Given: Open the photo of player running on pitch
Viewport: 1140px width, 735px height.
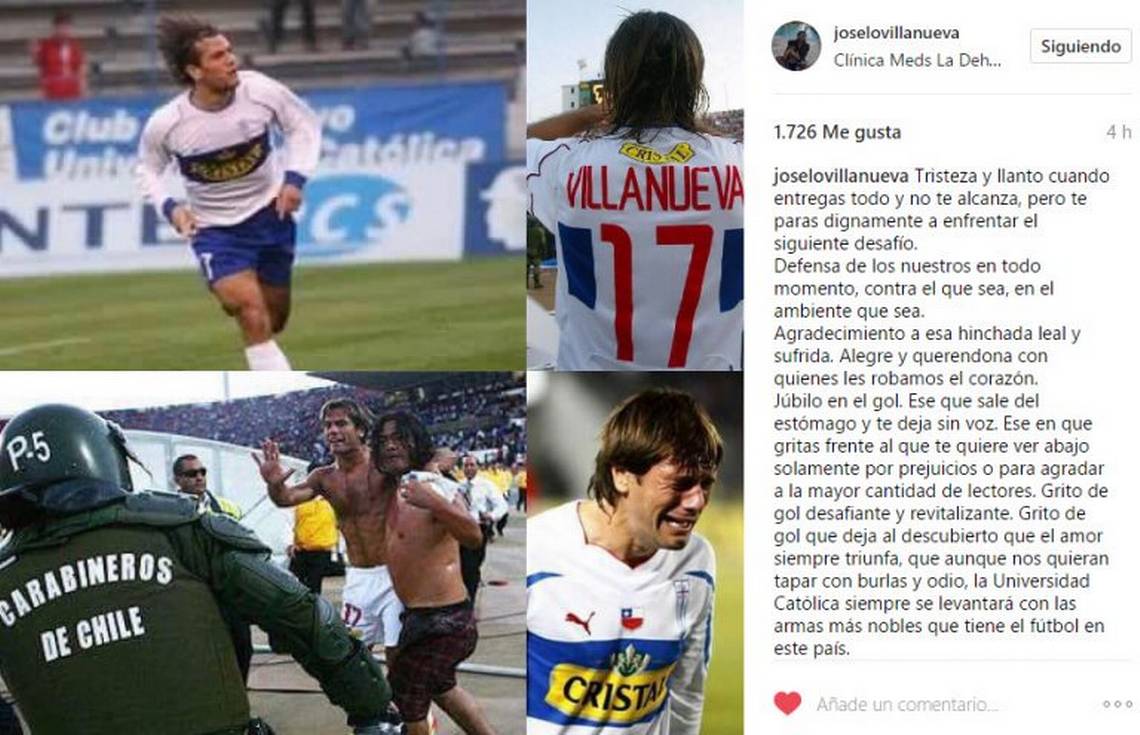Looking at the screenshot, I should coord(262,185).
